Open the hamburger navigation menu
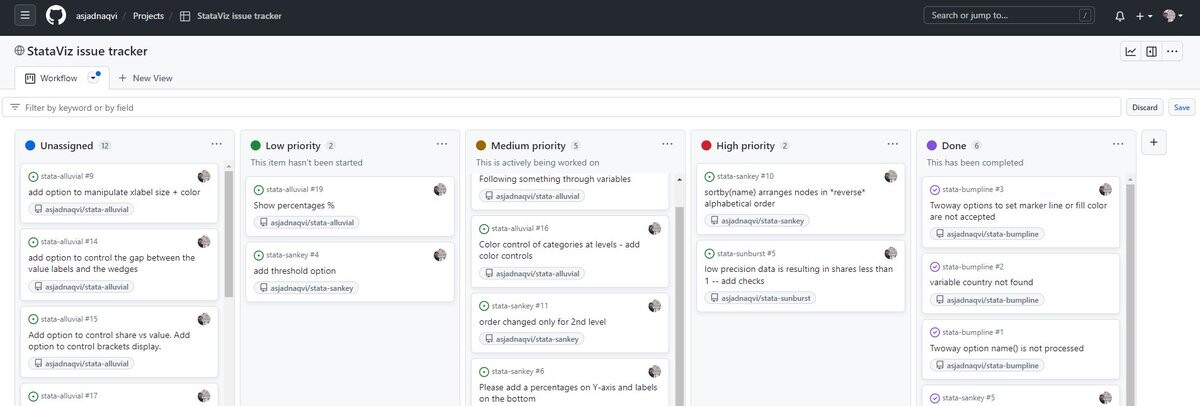Viewport: 1200px width, 406px height. pyautogui.click(x=25, y=15)
